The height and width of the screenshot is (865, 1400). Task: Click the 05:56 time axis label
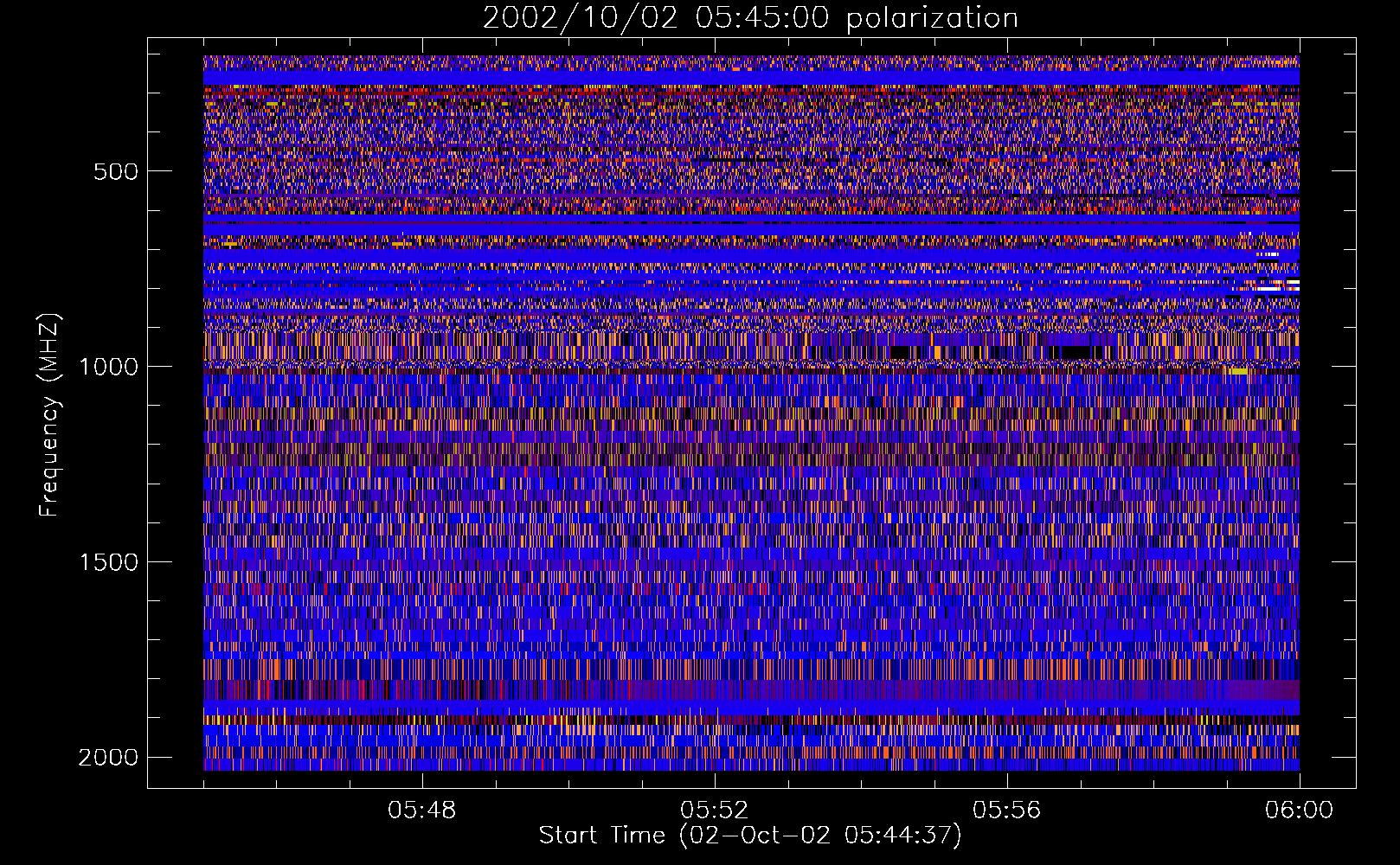1006,811
